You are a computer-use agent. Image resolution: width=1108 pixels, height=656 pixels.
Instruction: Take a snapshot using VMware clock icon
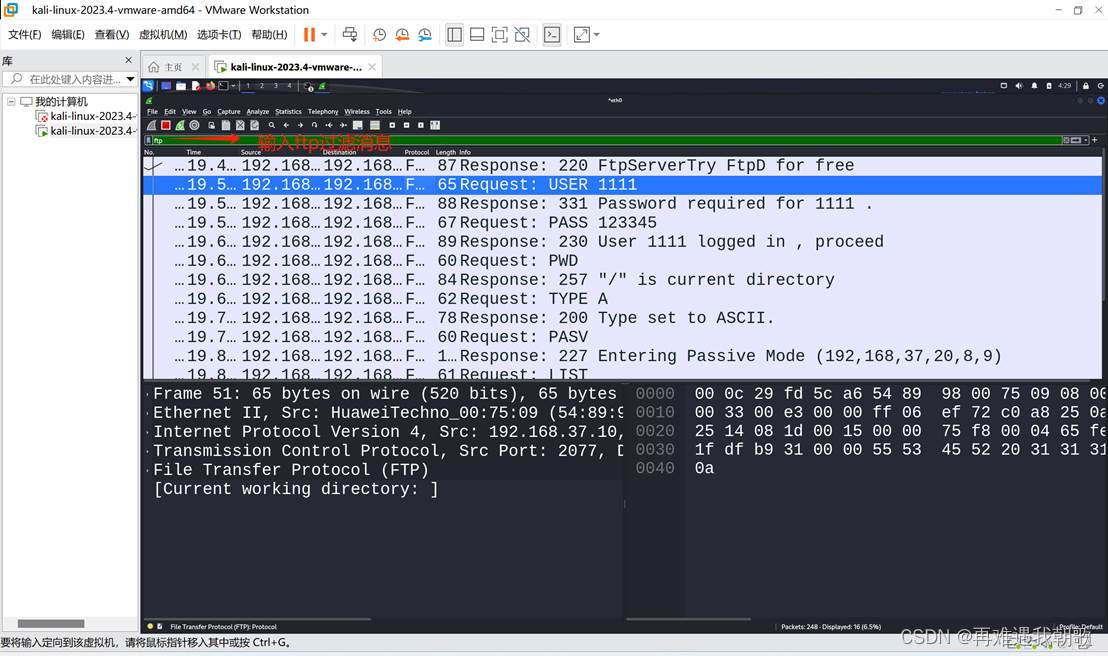point(379,34)
